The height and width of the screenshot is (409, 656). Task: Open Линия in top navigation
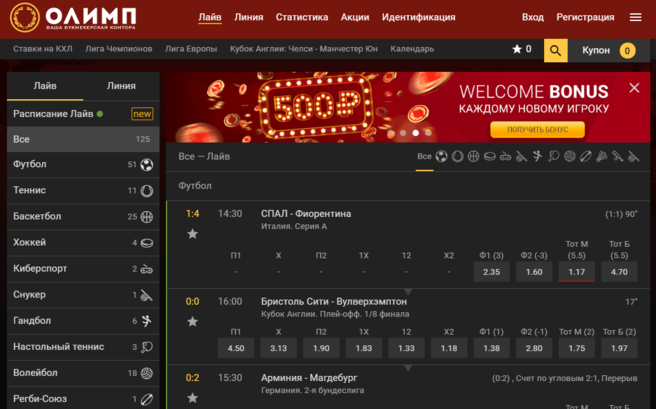pos(249,17)
